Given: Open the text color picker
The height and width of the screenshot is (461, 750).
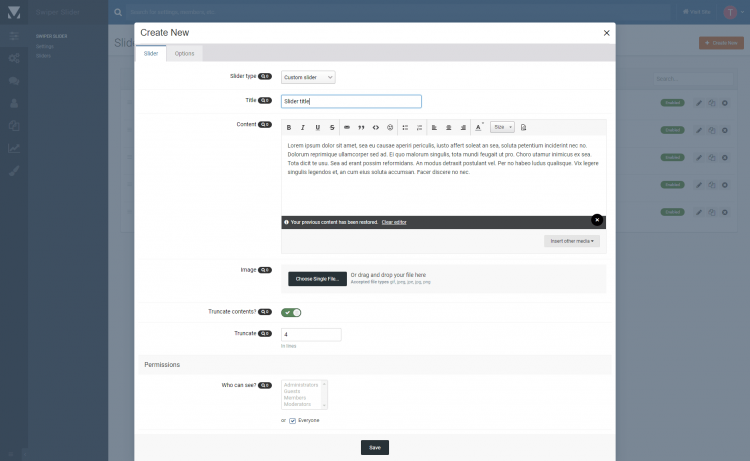Looking at the screenshot, I should pos(479,127).
